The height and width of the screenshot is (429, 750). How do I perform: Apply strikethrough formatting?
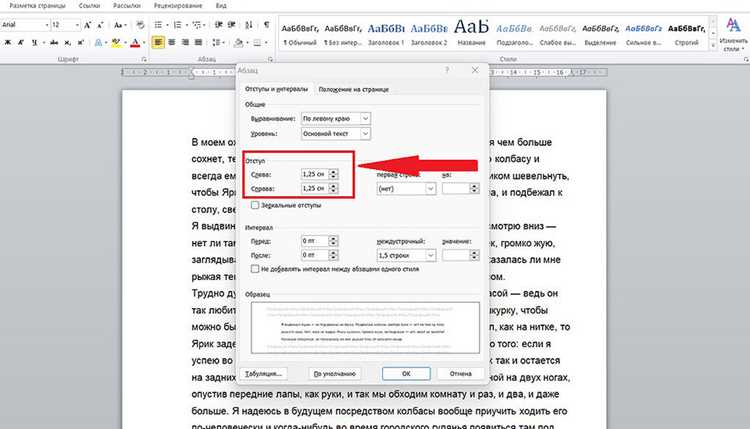(54, 43)
